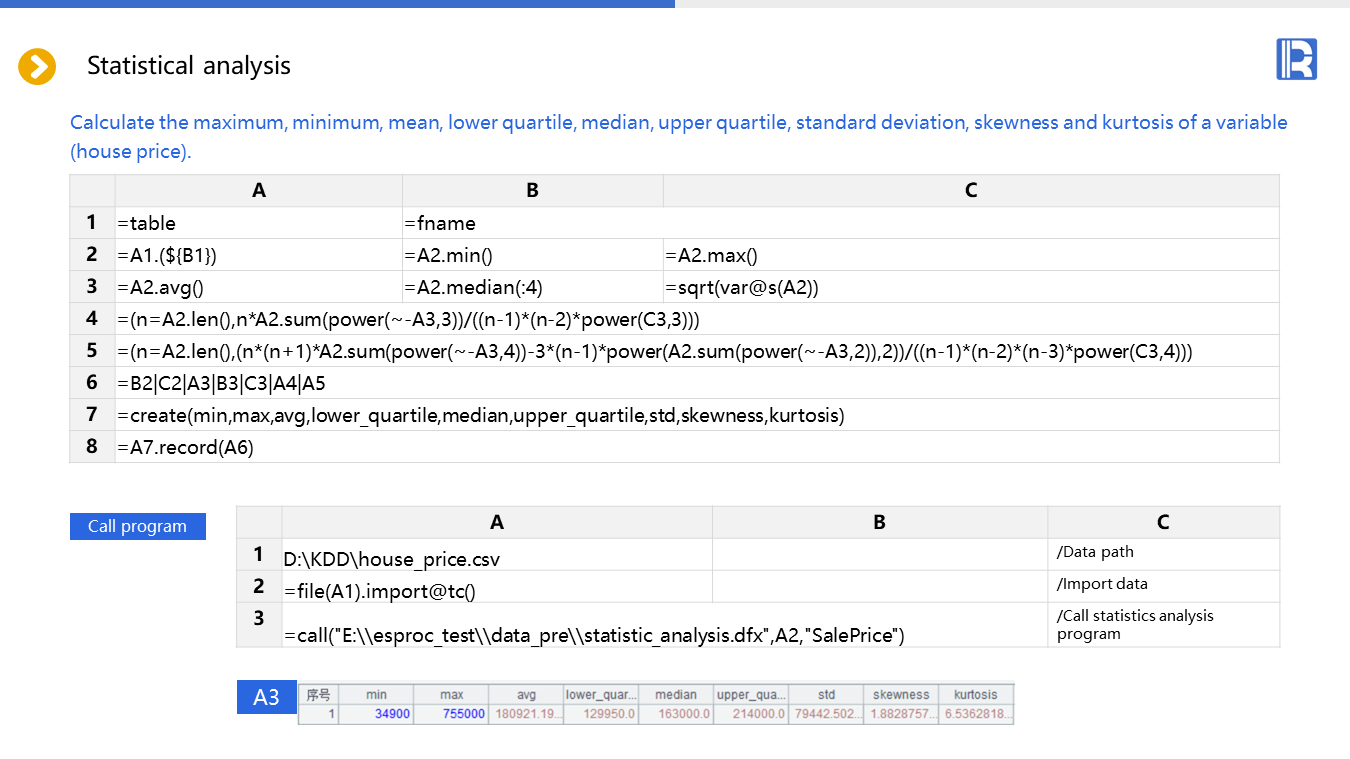Image resolution: width=1350 pixels, height=759 pixels.
Task: Click cell containing =A2.median(:4)
Action: pos(532,287)
